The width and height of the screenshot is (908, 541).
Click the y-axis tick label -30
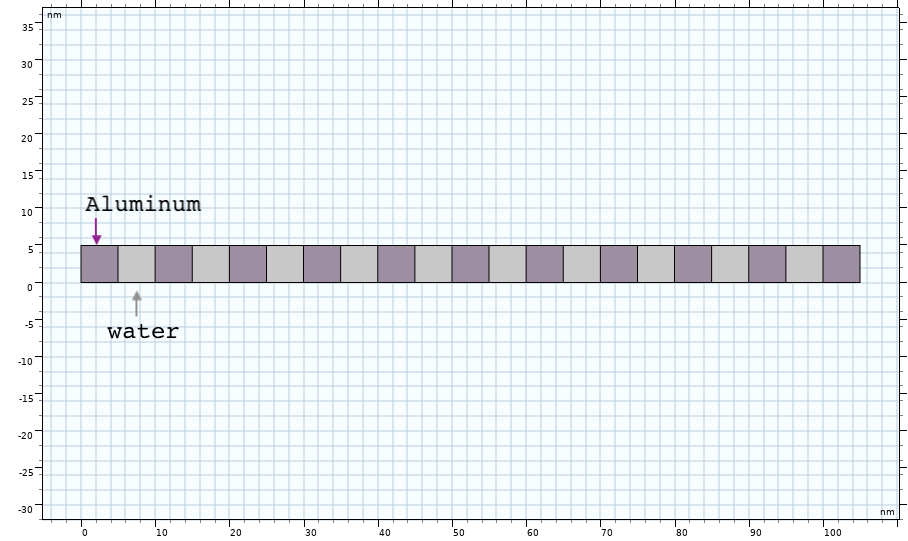27,509
